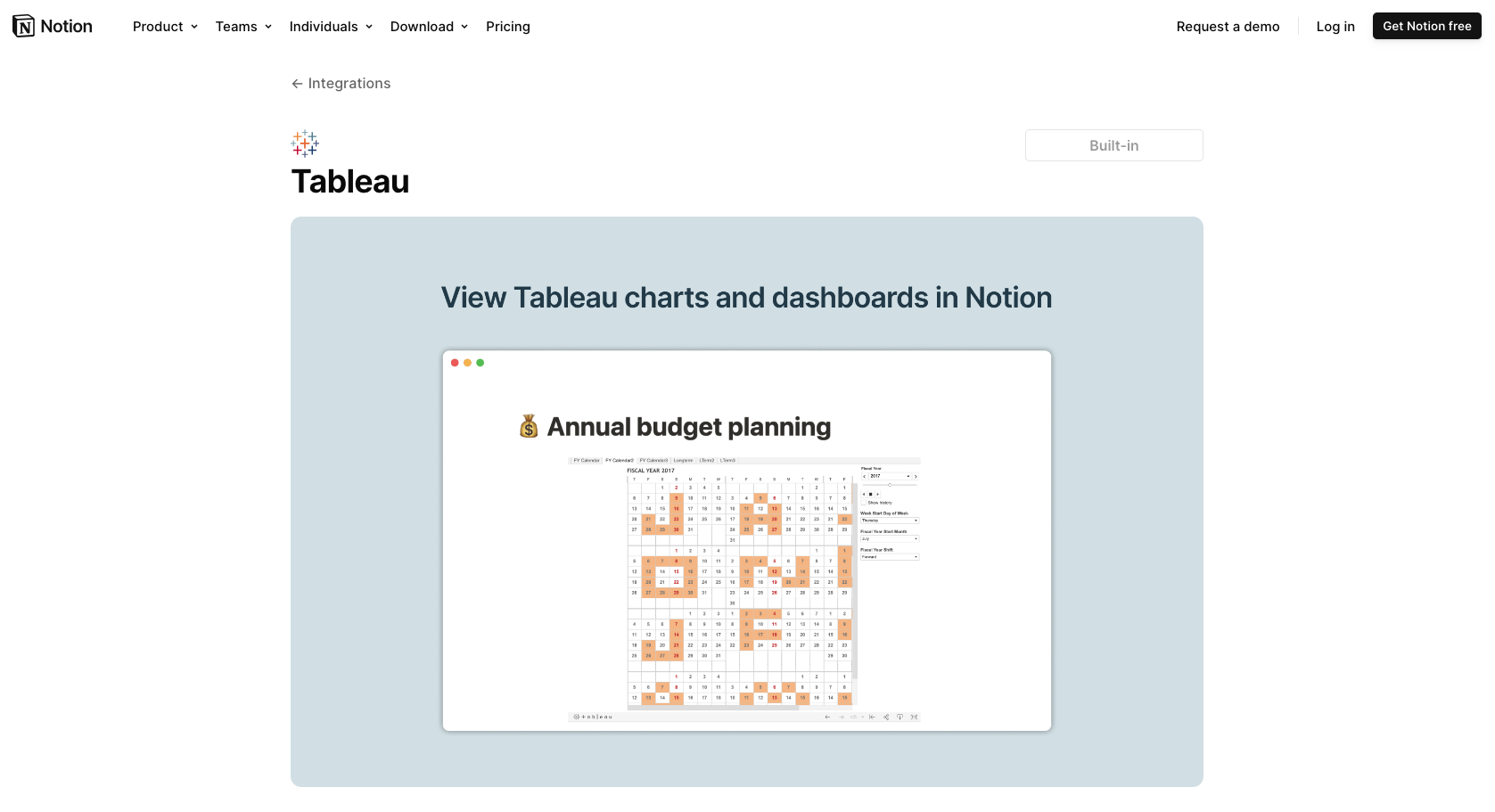Screen dimensions: 1495x812
Task: Click the Notion logo icon
Action: click(24, 26)
